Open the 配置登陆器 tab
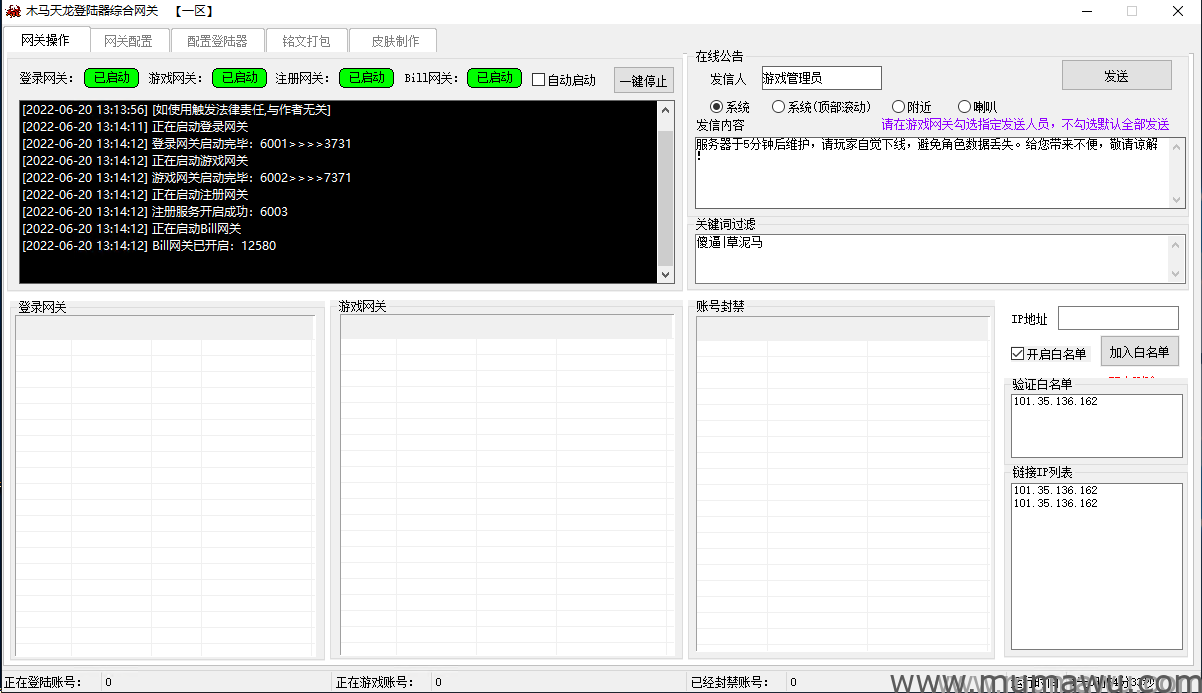 (217, 41)
